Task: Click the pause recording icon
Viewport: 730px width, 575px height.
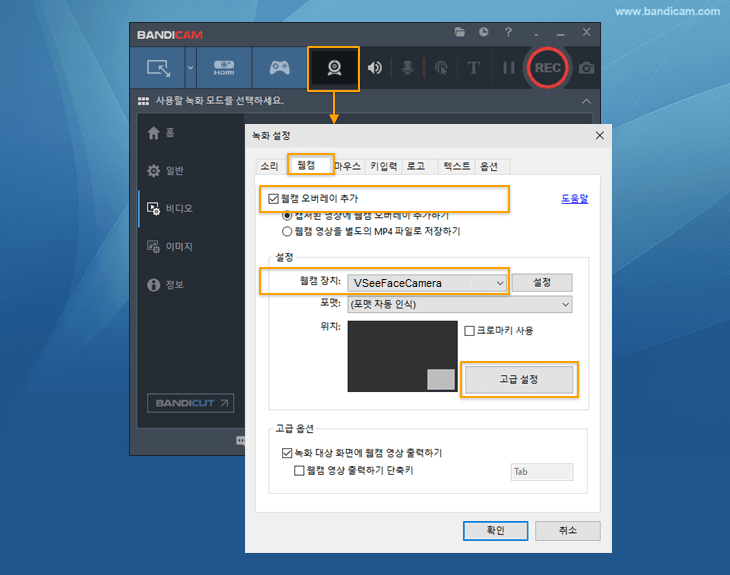Action: tap(508, 68)
